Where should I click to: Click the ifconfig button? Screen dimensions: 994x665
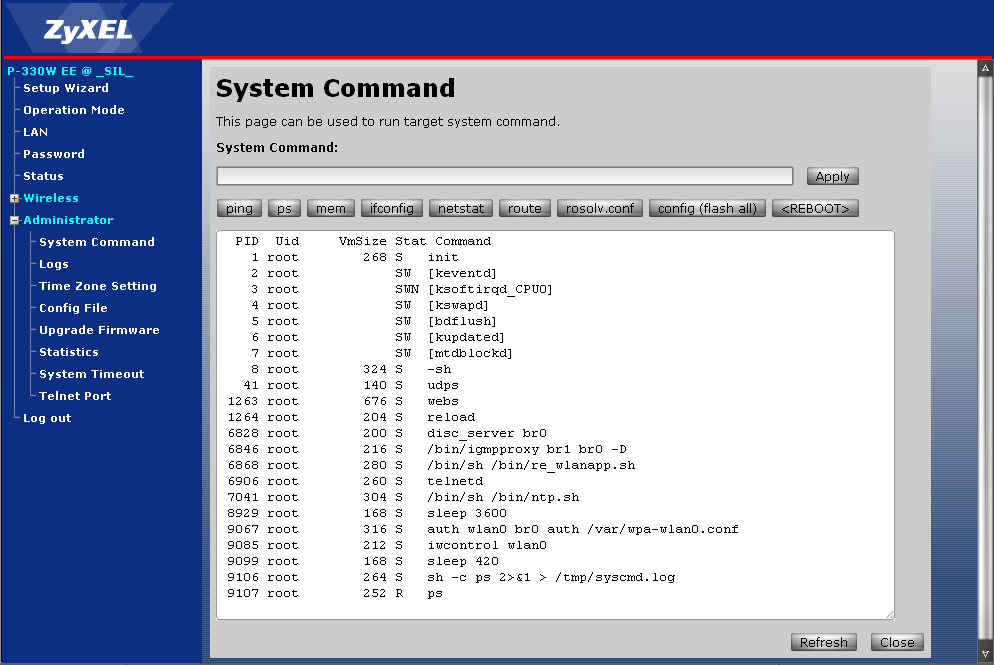(392, 209)
